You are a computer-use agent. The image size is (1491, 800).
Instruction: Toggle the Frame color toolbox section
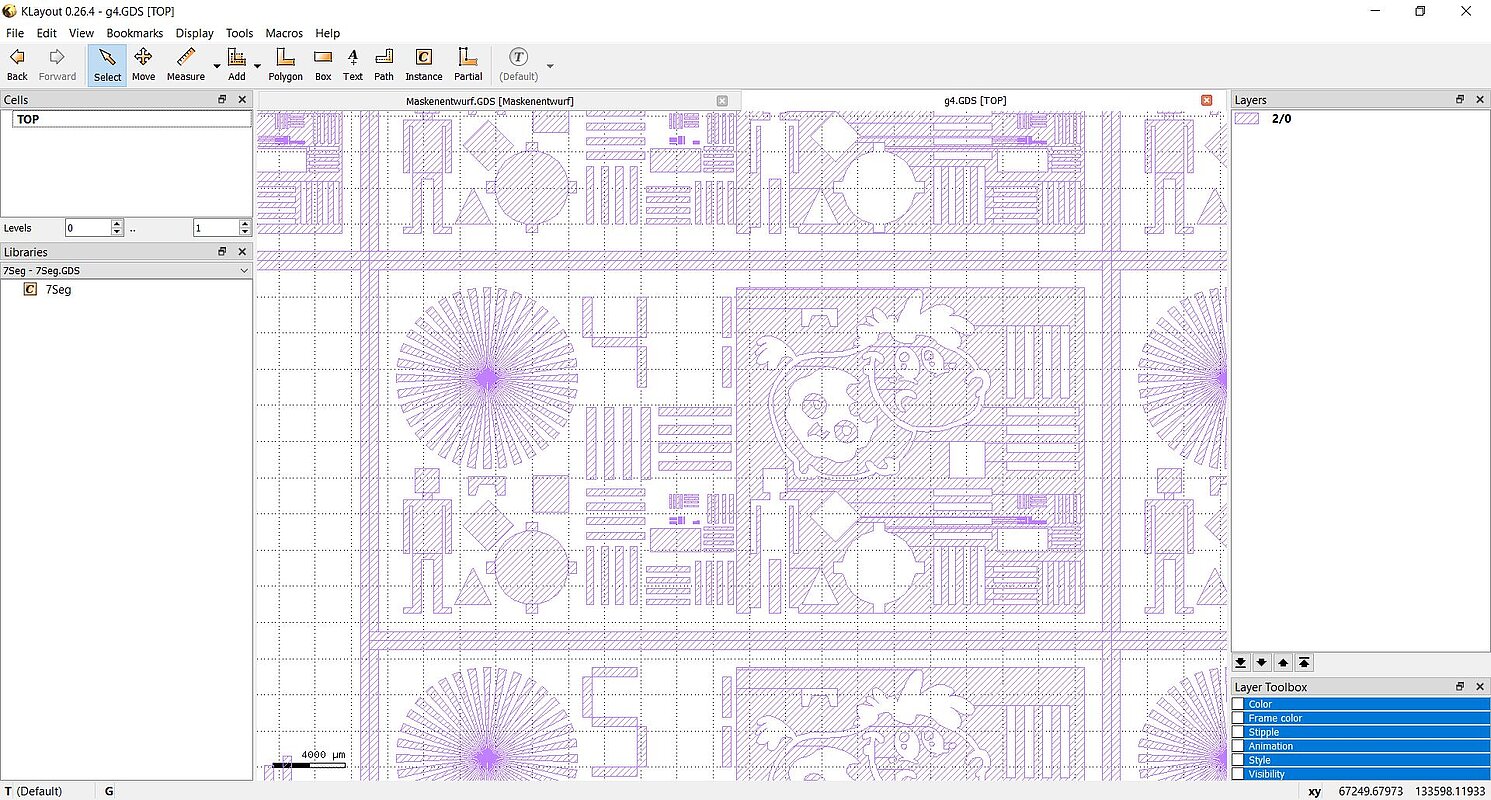tap(1360, 718)
